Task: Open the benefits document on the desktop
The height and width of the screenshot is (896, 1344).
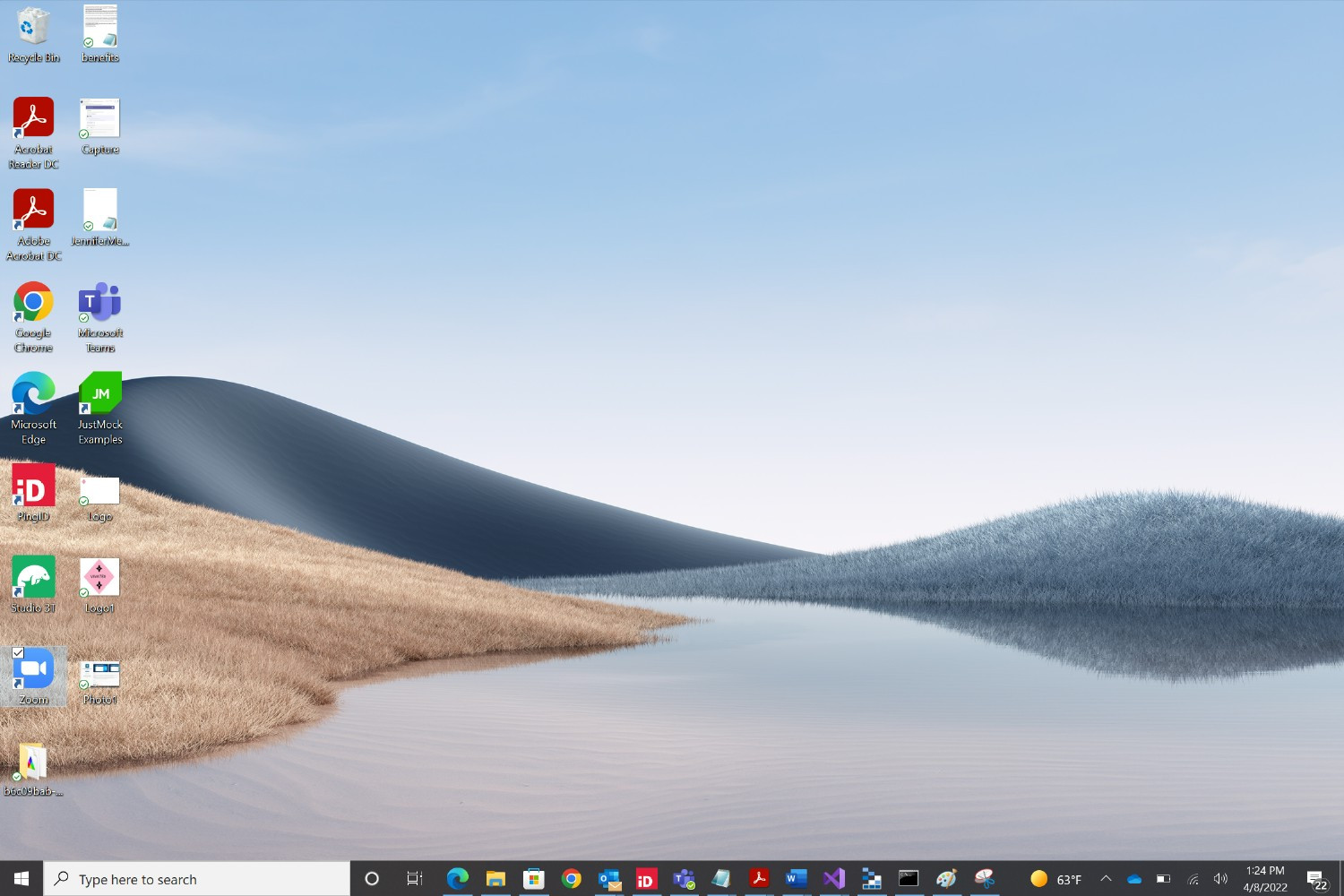Action: click(x=99, y=27)
